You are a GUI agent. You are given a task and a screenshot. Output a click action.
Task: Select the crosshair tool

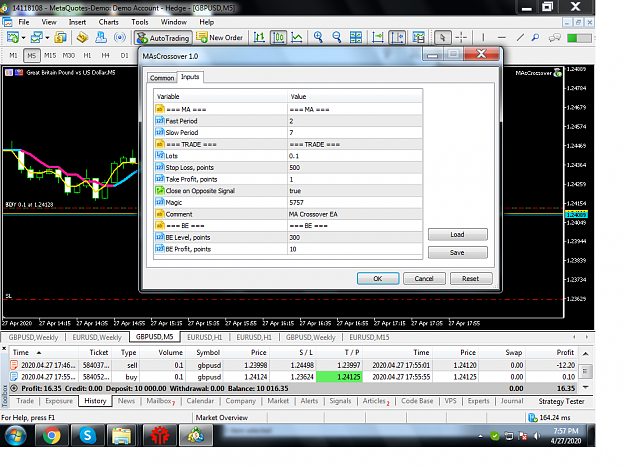click(x=461, y=37)
